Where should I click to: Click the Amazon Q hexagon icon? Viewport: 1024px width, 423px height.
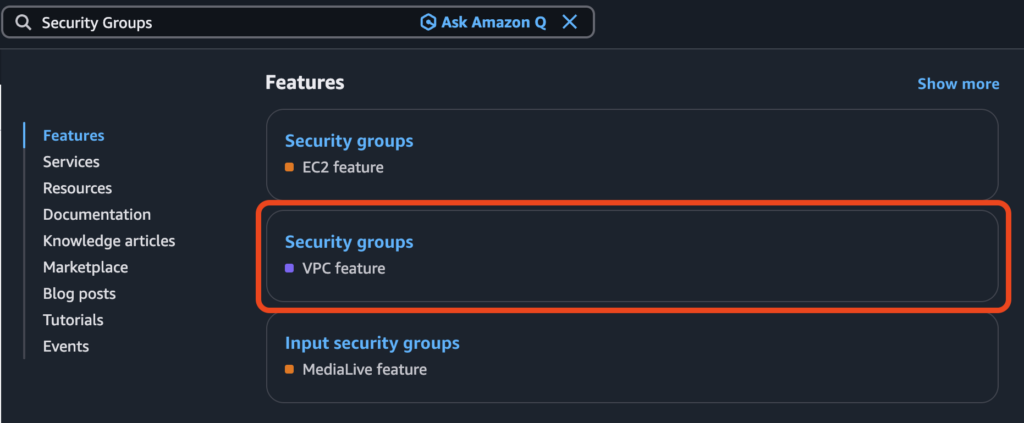[428, 22]
